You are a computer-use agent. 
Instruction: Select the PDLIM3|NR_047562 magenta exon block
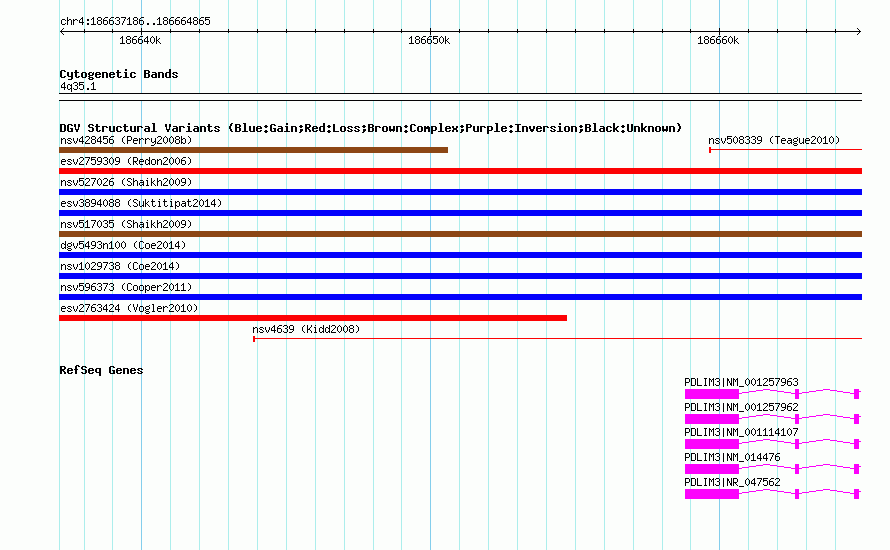tap(712, 494)
